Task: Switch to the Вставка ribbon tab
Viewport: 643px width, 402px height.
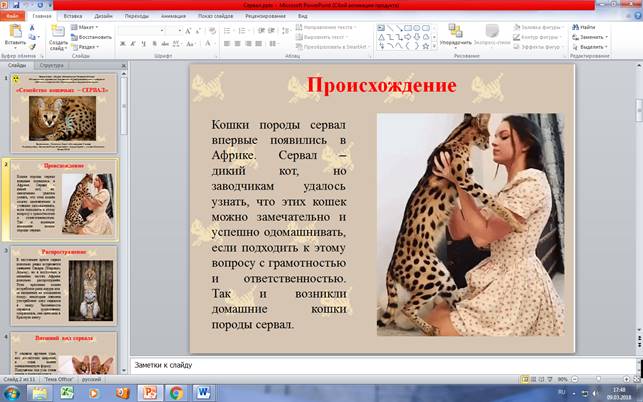Action: click(x=72, y=17)
